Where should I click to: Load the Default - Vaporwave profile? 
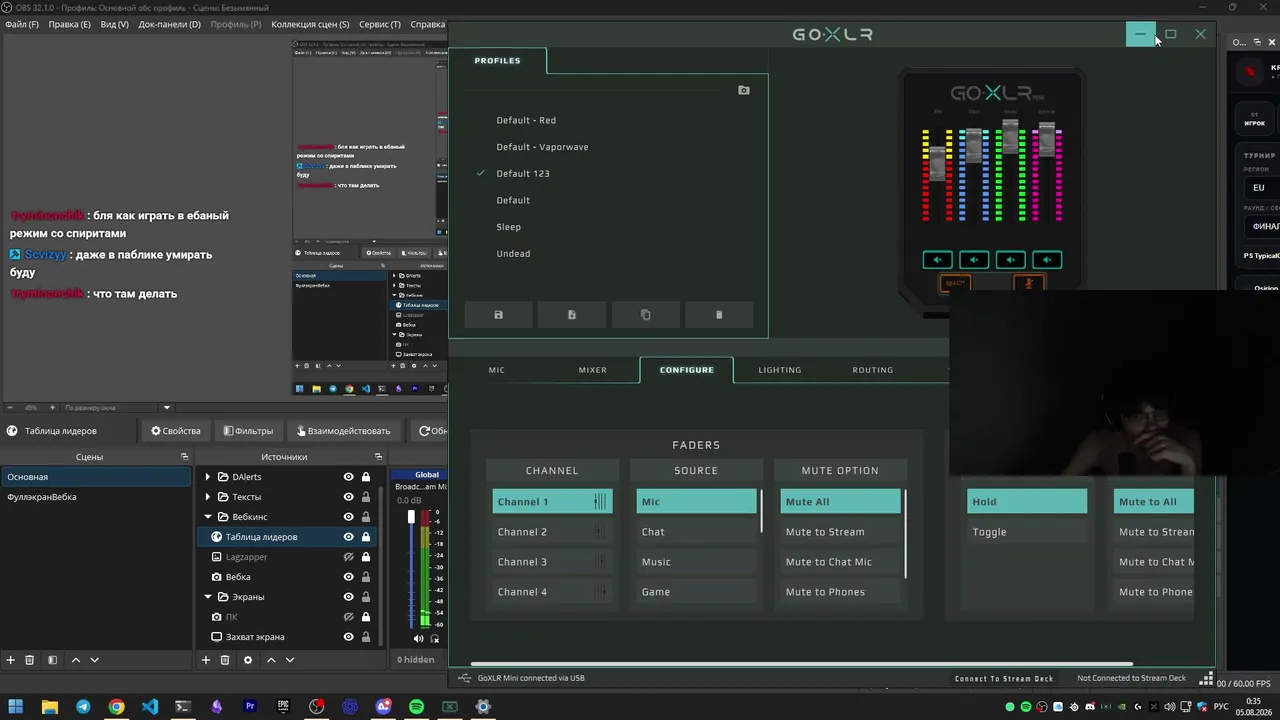(542, 147)
